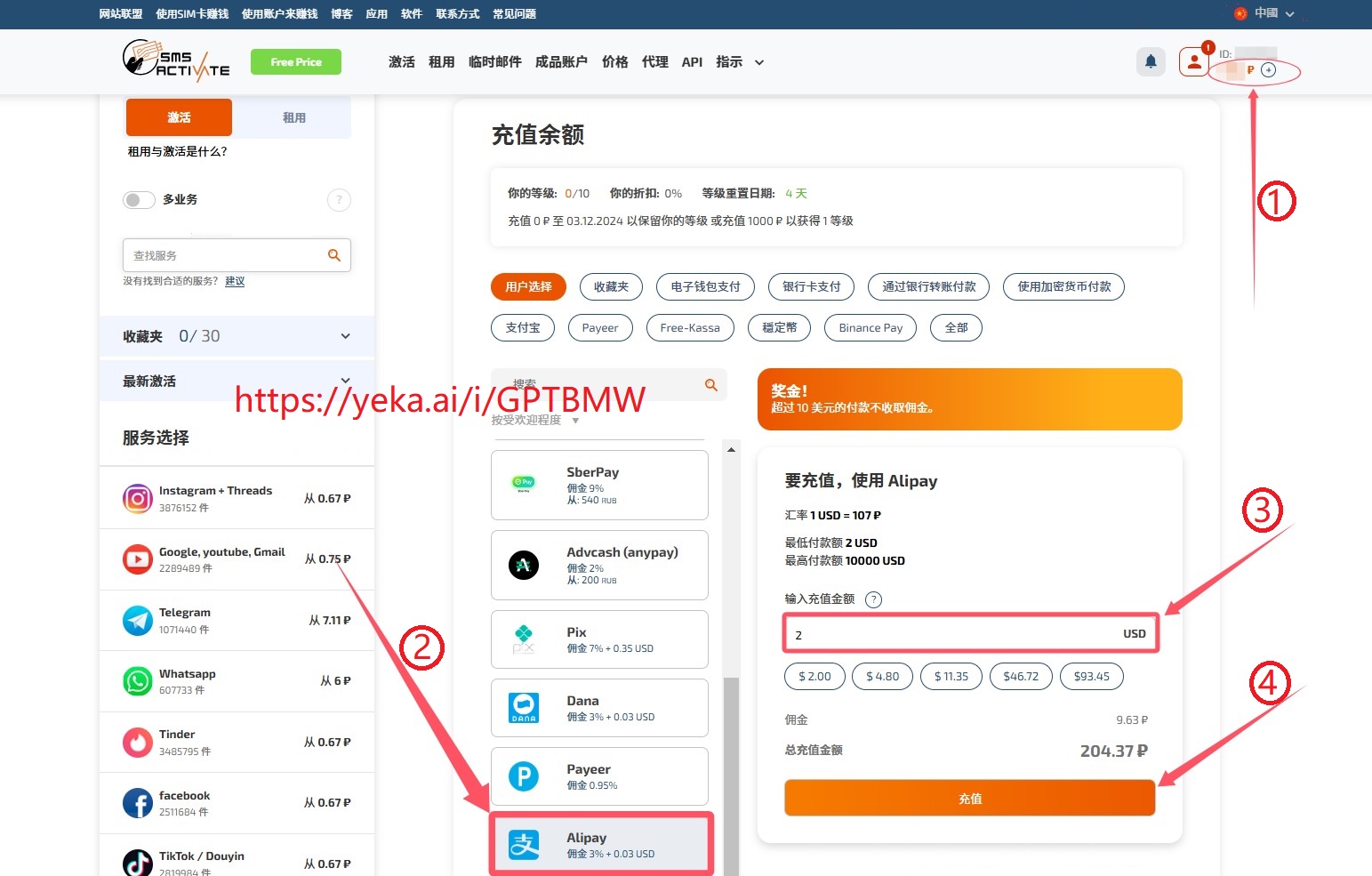Click the payment search magnifier icon

click(x=711, y=385)
